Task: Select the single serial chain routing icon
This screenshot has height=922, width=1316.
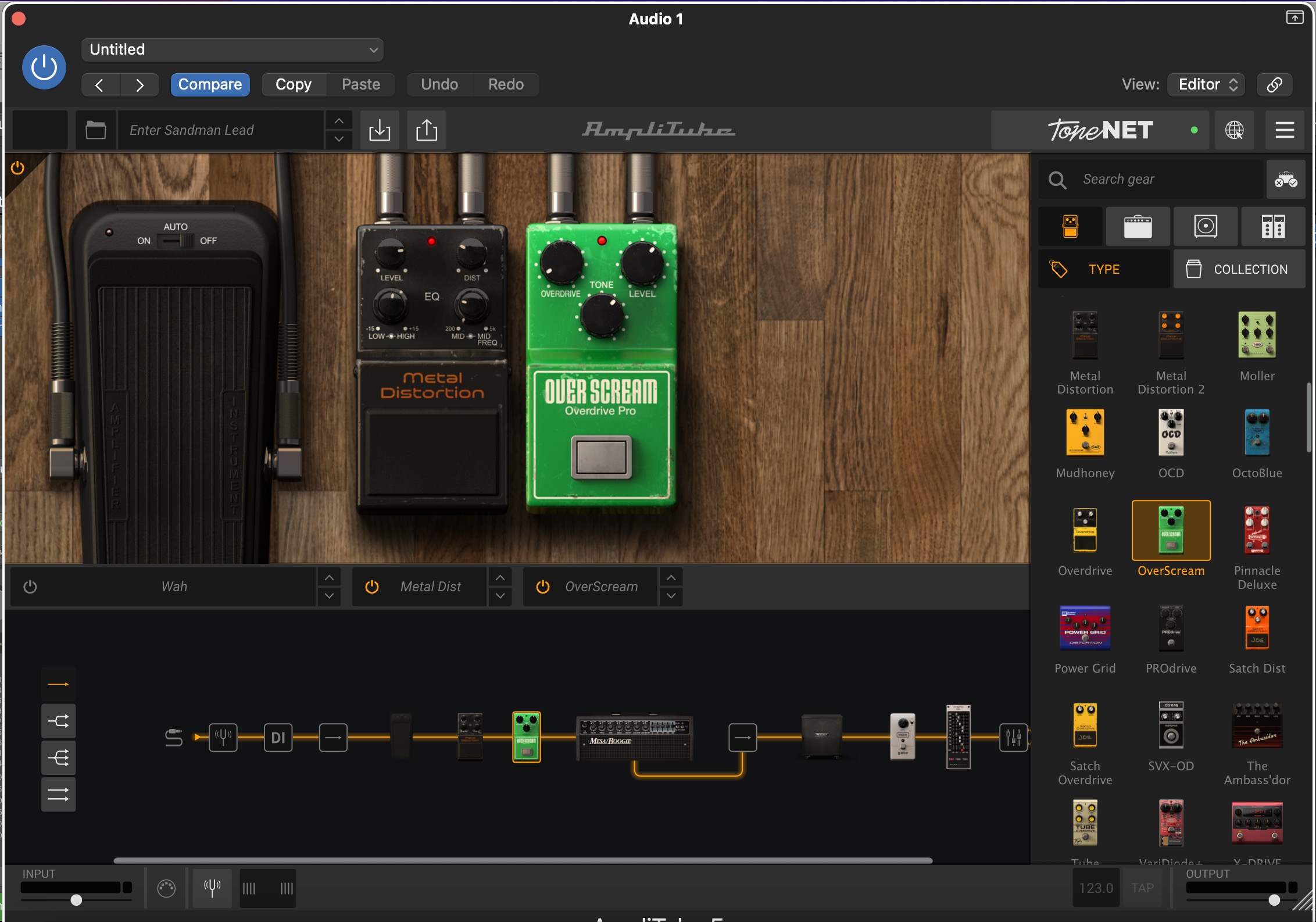Action: coord(58,684)
